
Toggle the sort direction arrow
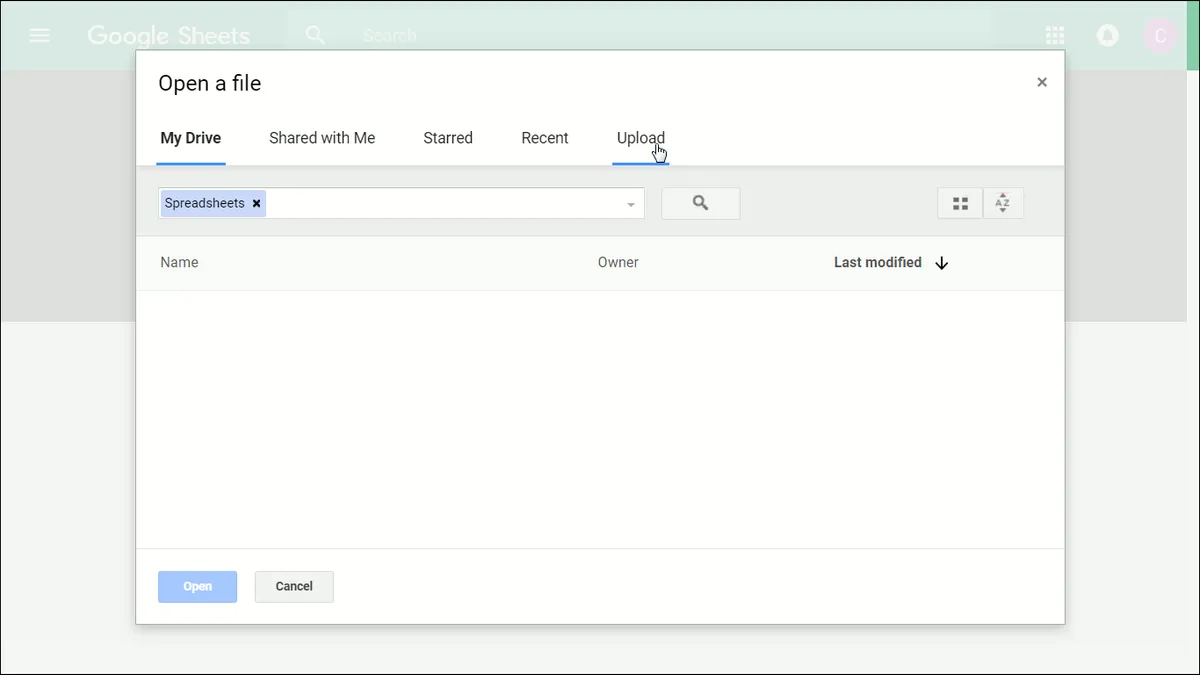click(941, 263)
